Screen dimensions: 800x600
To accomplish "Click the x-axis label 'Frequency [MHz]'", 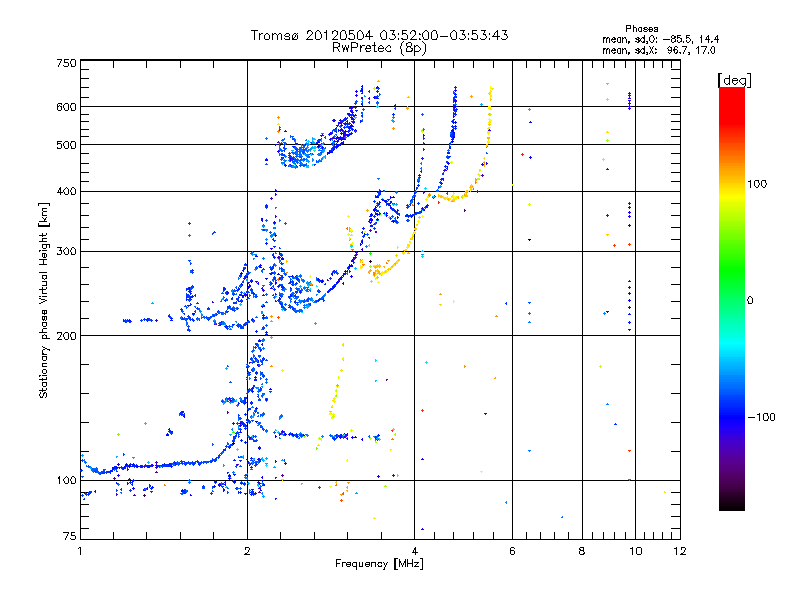I will coord(379,564).
